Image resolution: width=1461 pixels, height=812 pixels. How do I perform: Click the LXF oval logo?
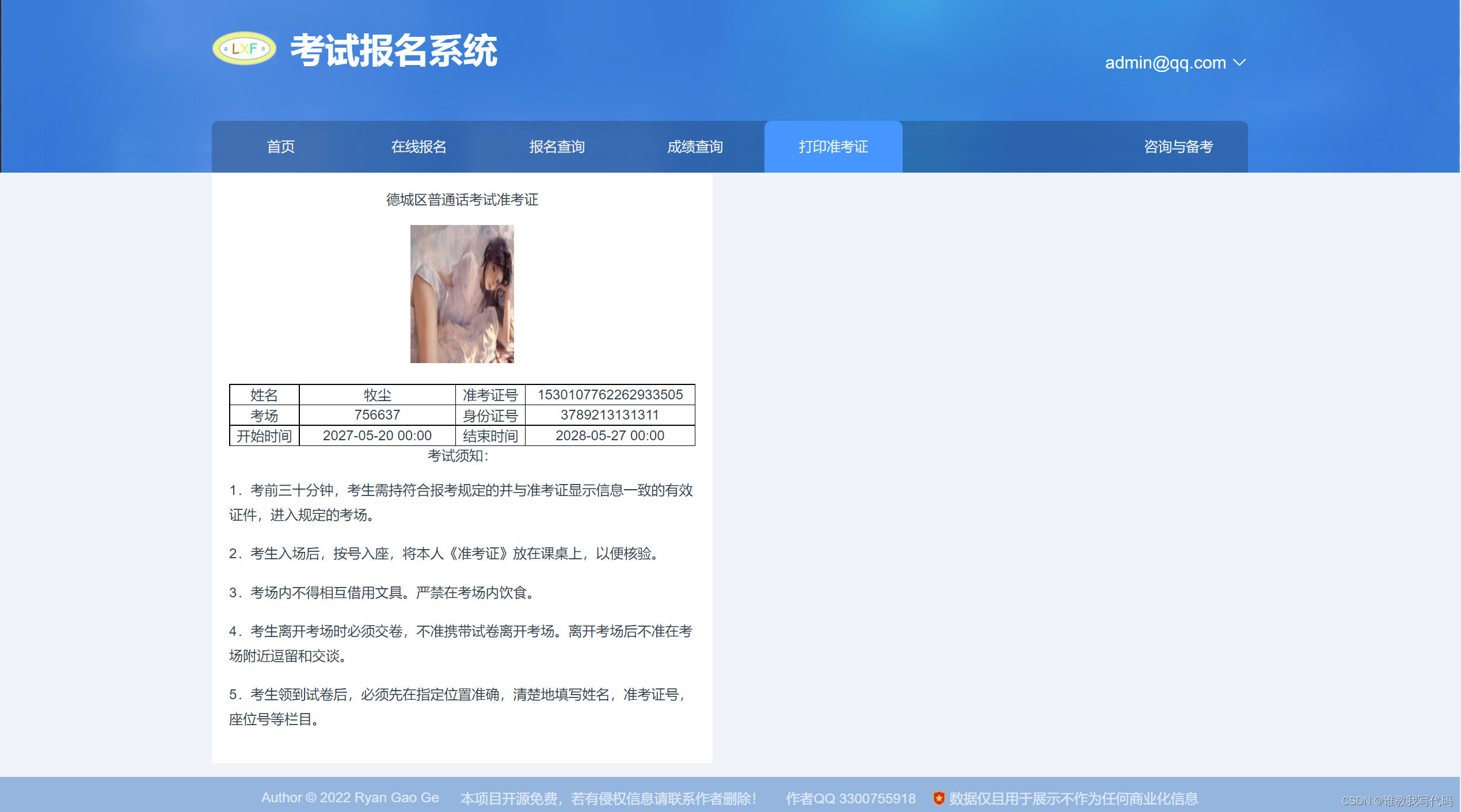(245, 49)
